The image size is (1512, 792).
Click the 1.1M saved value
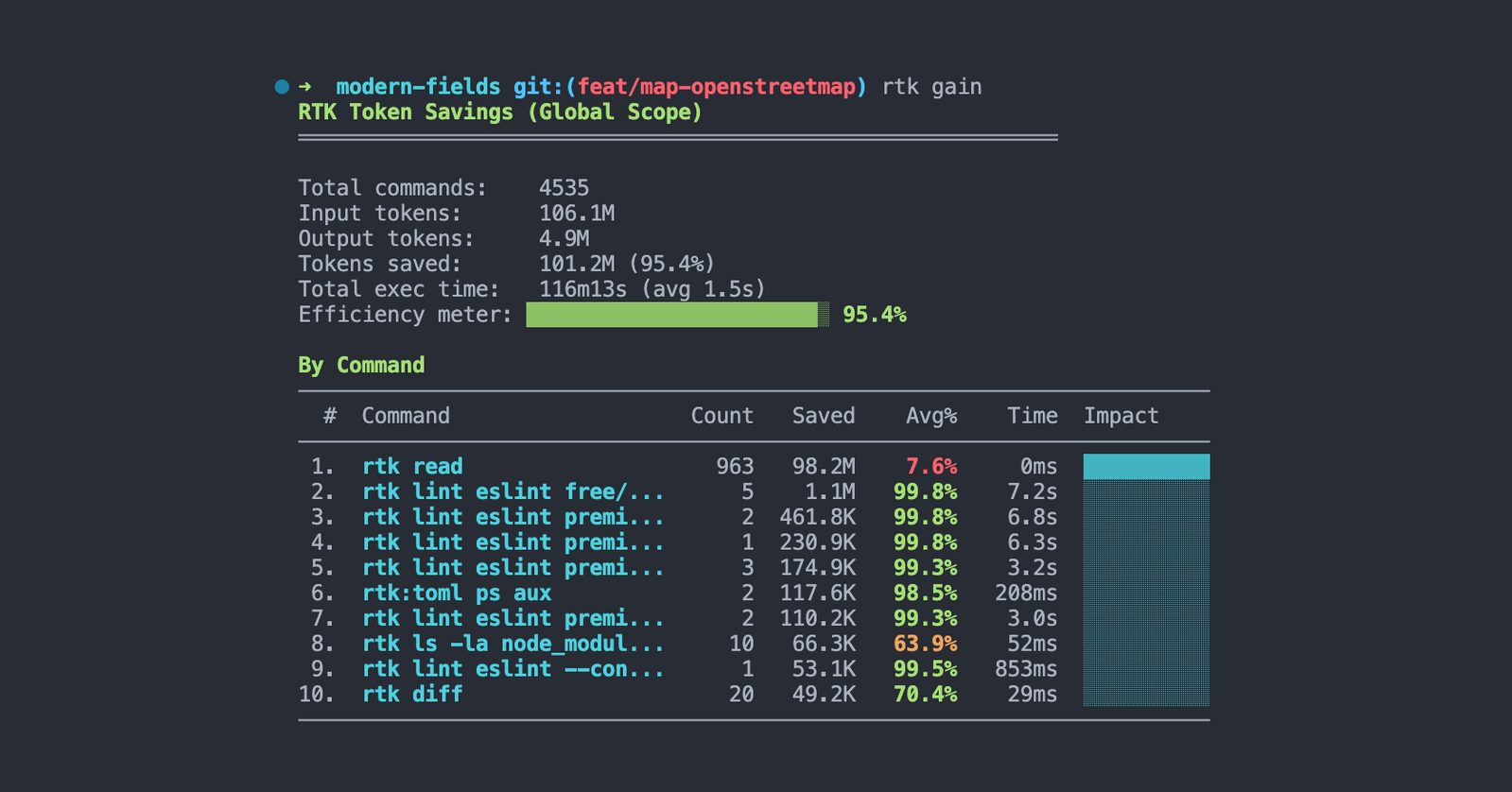830,492
